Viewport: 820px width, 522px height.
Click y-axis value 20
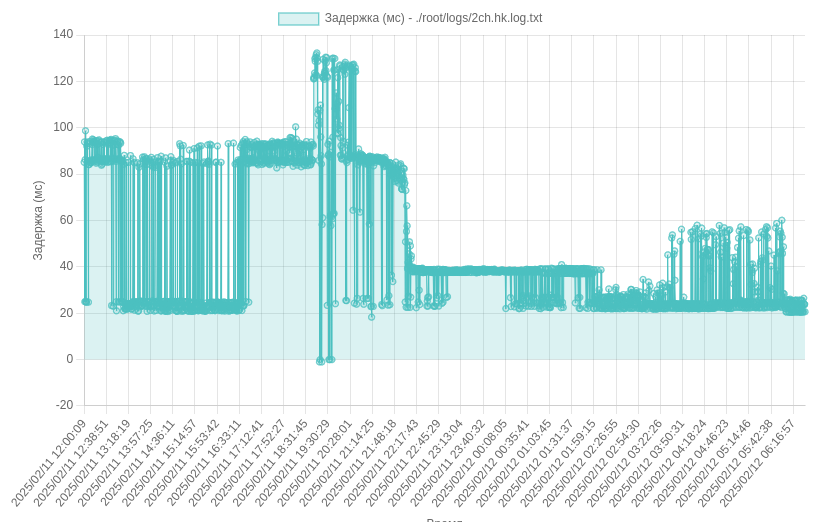point(66,313)
